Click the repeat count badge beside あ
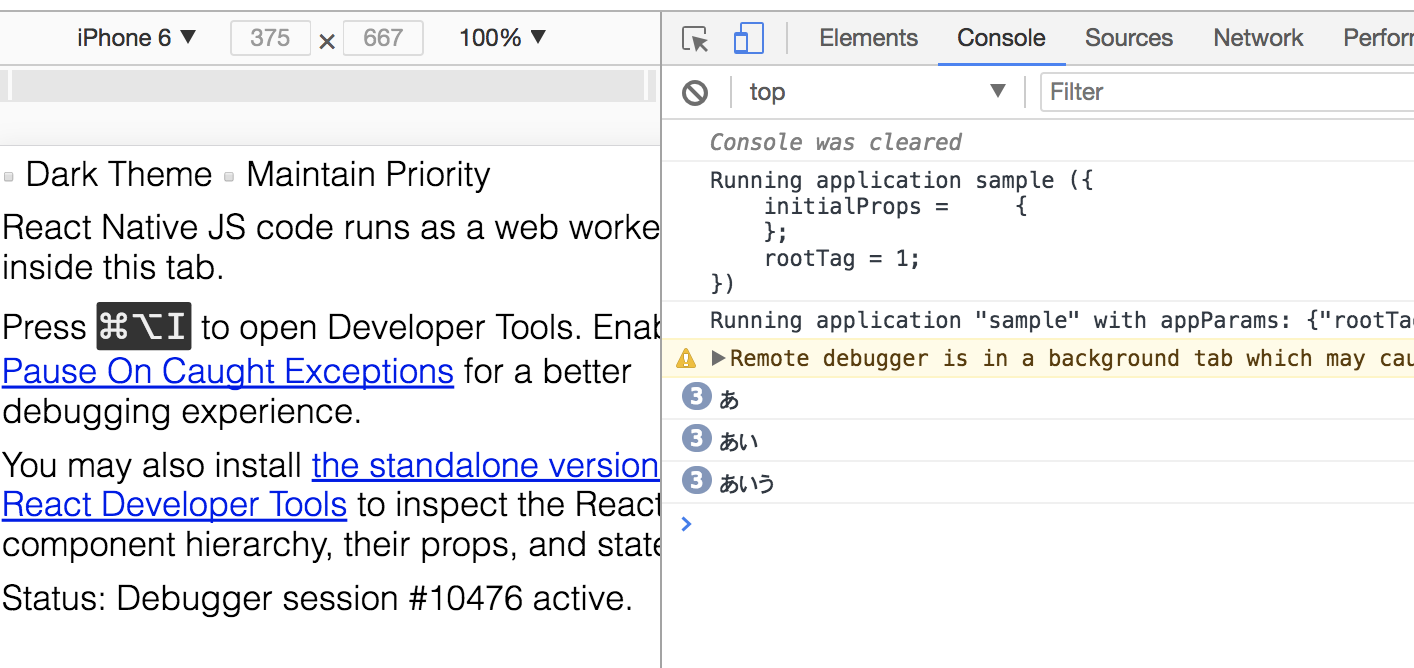Screen dimensions: 1414x668 click(696, 397)
